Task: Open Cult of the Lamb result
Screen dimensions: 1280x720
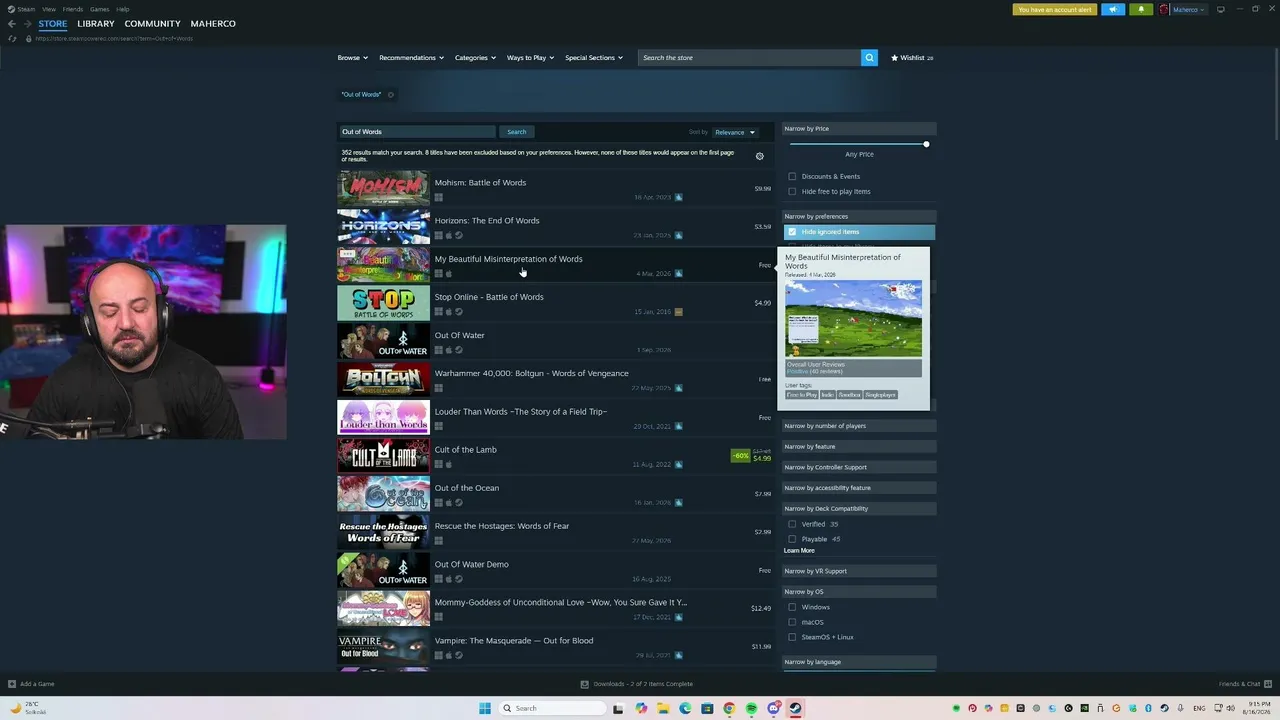Action: pos(555,456)
